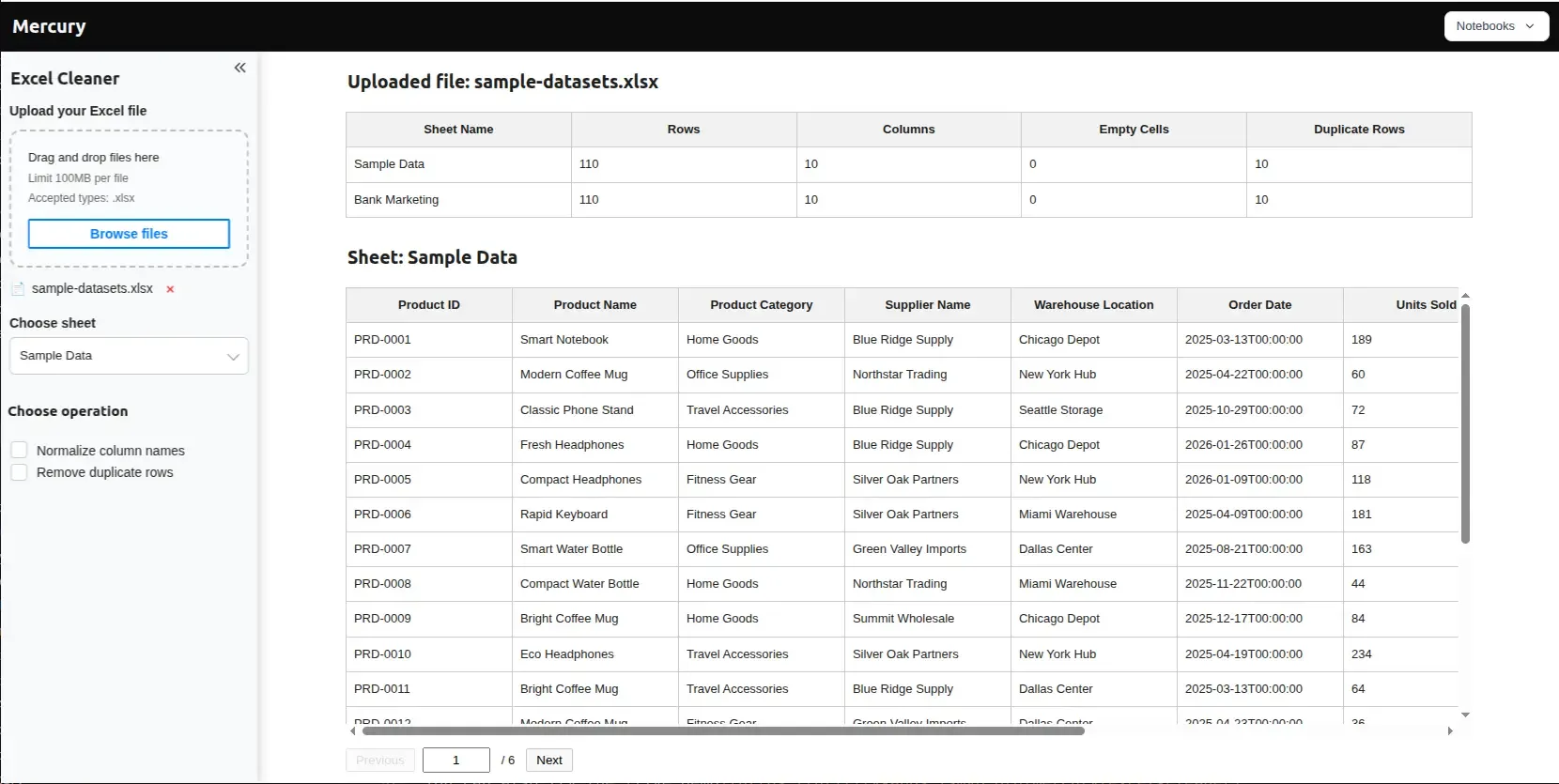Click the Green Valley Imports supplier cell
Image resolution: width=1559 pixels, height=784 pixels.
(x=928, y=549)
